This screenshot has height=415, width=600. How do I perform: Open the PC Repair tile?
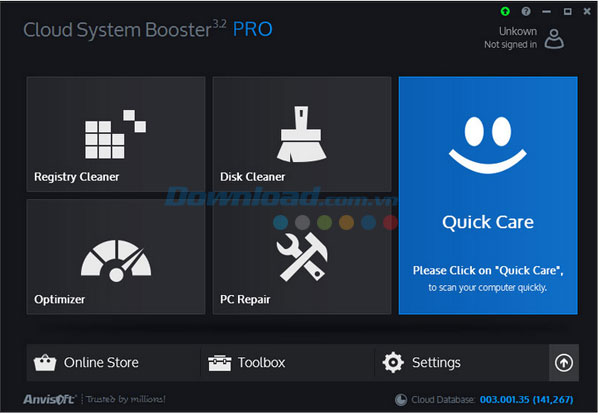click(x=302, y=257)
